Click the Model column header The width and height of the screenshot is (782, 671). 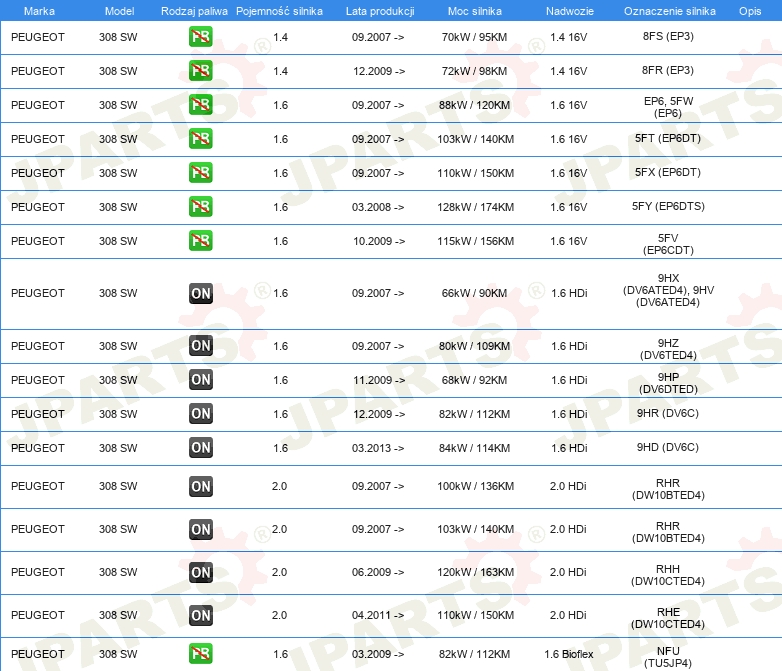click(x=119, y=11)
